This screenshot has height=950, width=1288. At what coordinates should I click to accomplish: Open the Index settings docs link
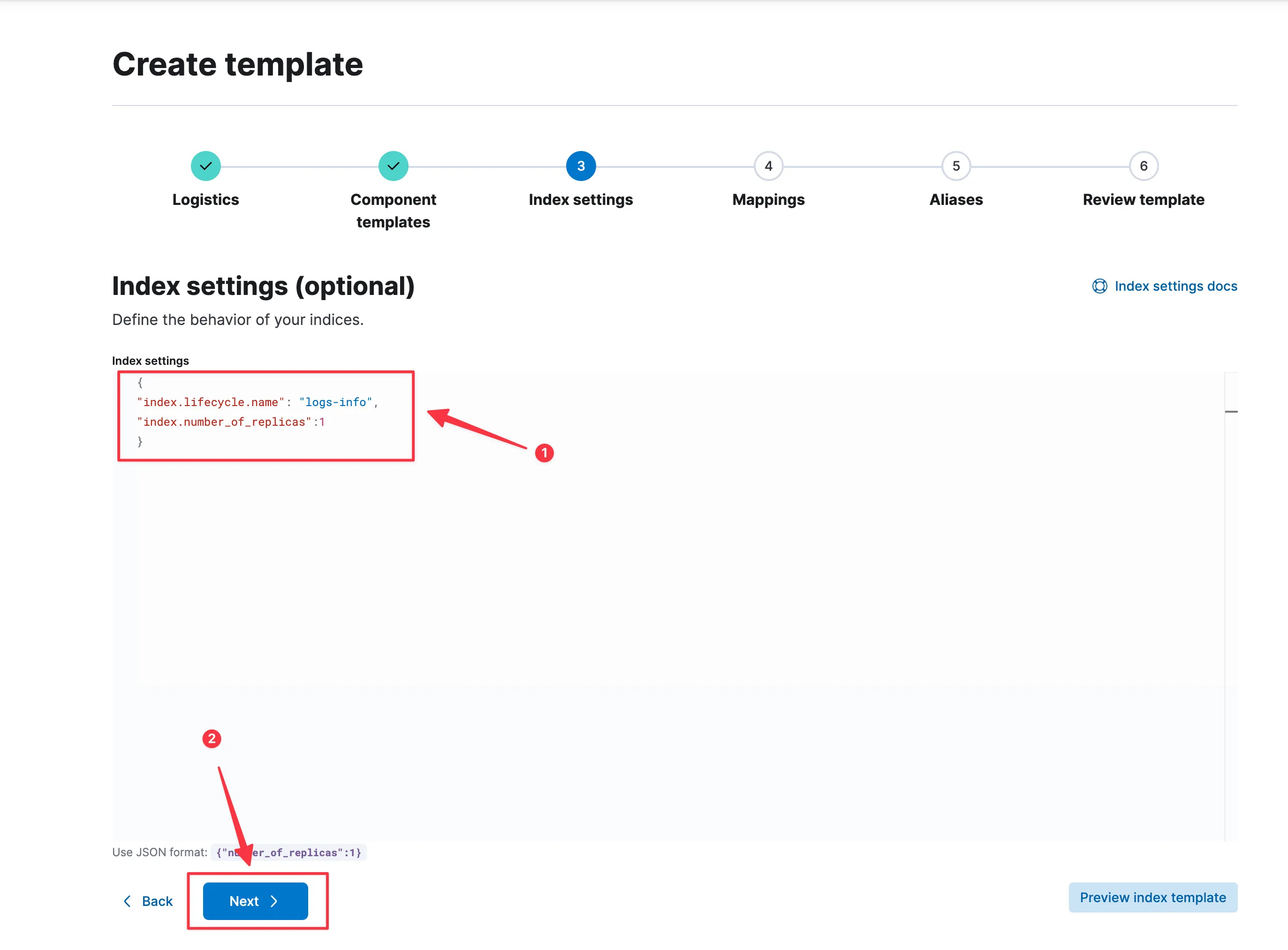pos(1175,287)
